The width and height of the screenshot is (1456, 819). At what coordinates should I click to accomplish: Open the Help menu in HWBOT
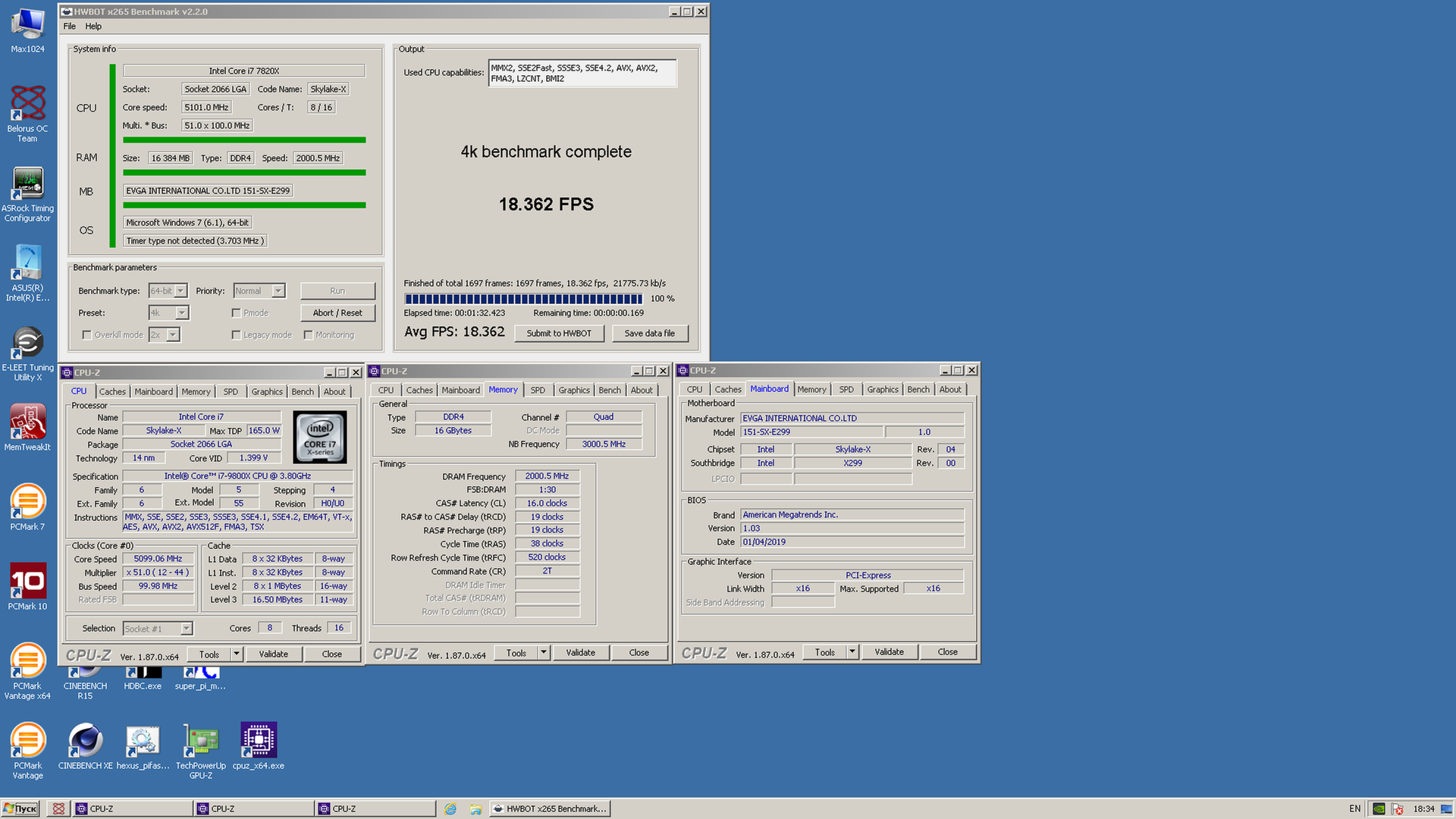(93, 27)
